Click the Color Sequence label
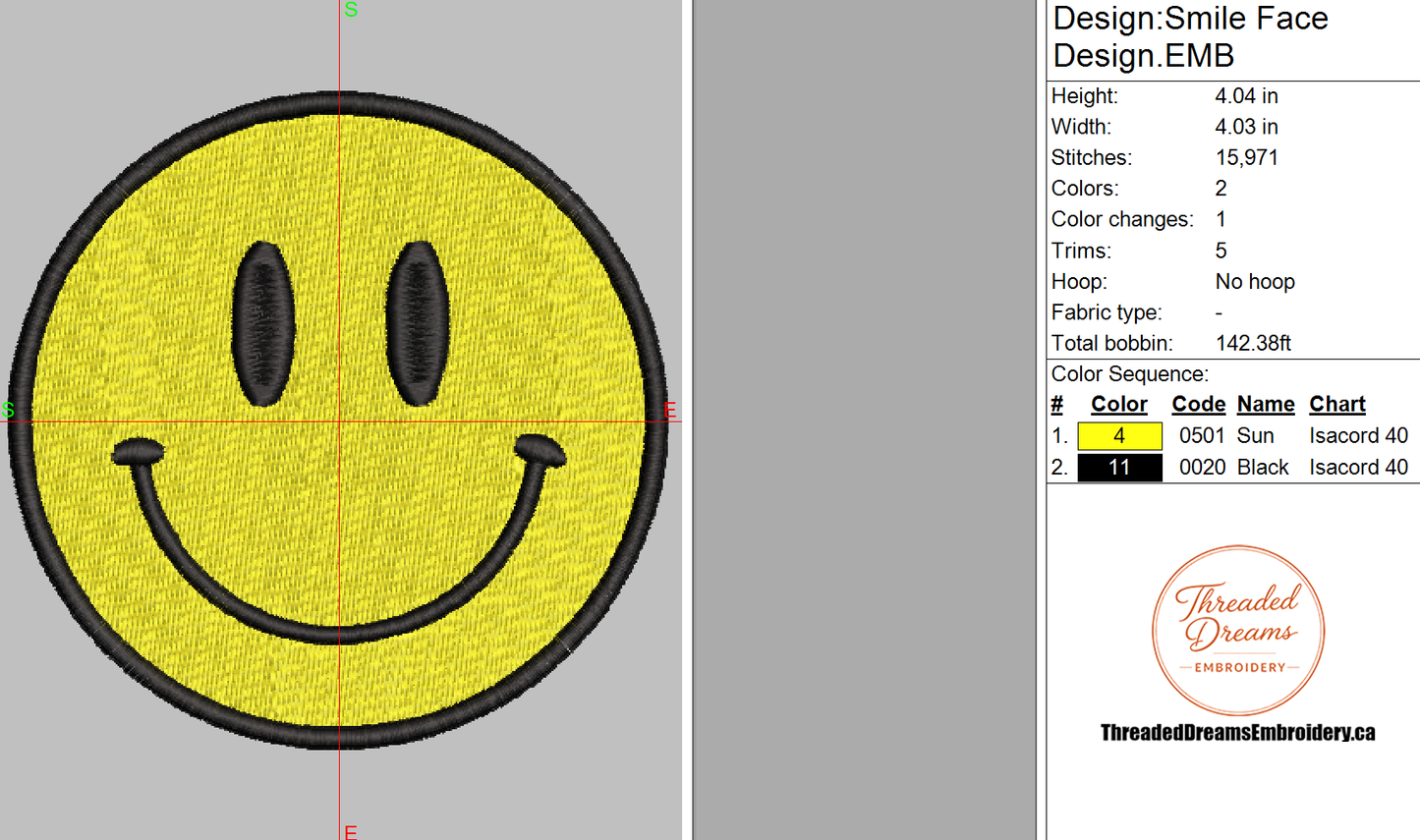 (1130, 374)
